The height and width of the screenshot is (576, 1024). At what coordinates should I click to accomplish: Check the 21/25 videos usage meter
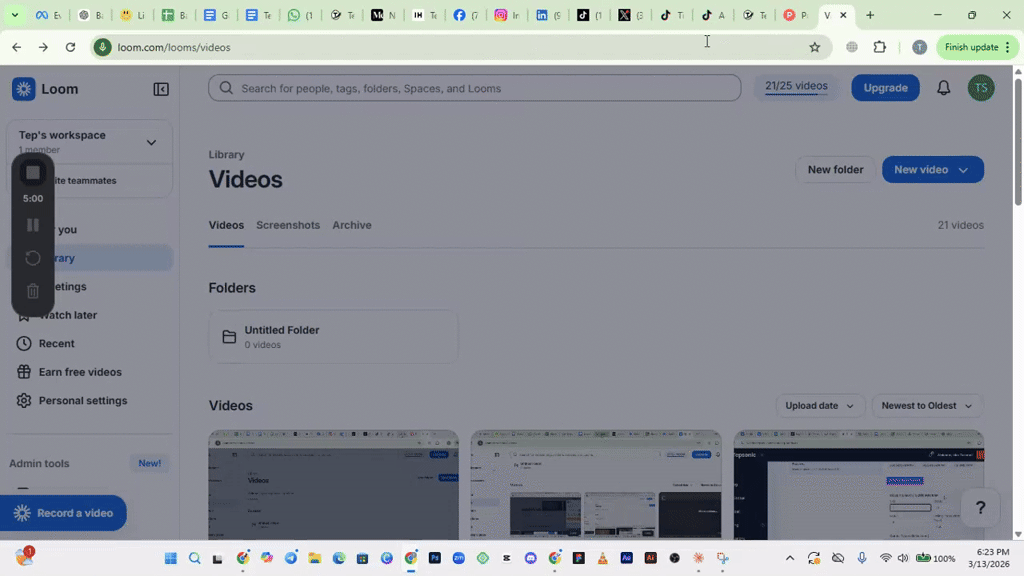point(795,86)
